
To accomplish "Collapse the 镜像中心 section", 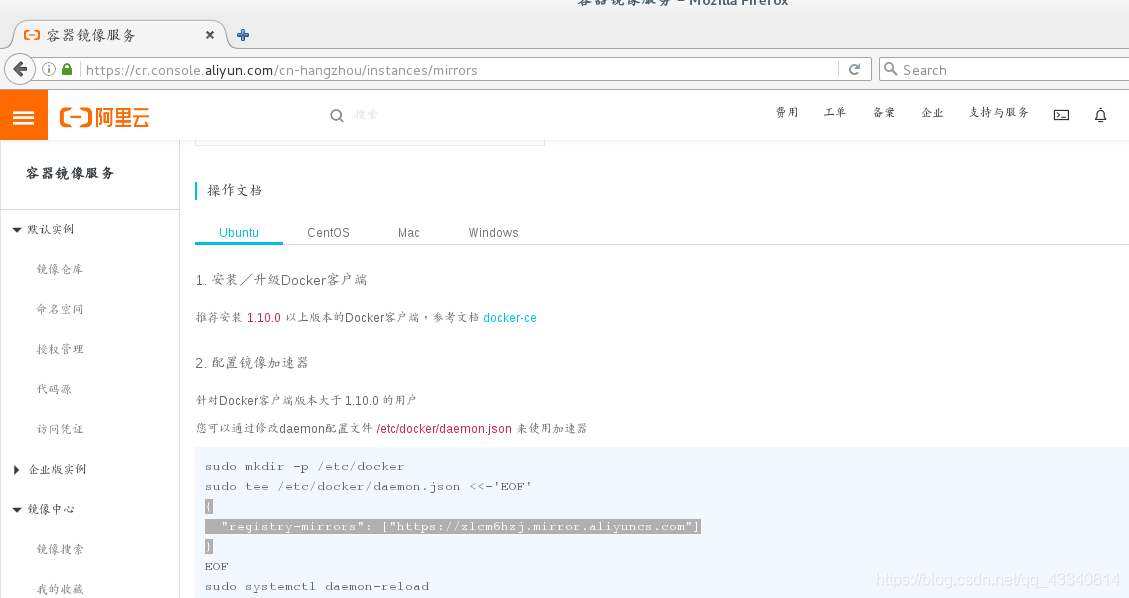I will (17, 509).
